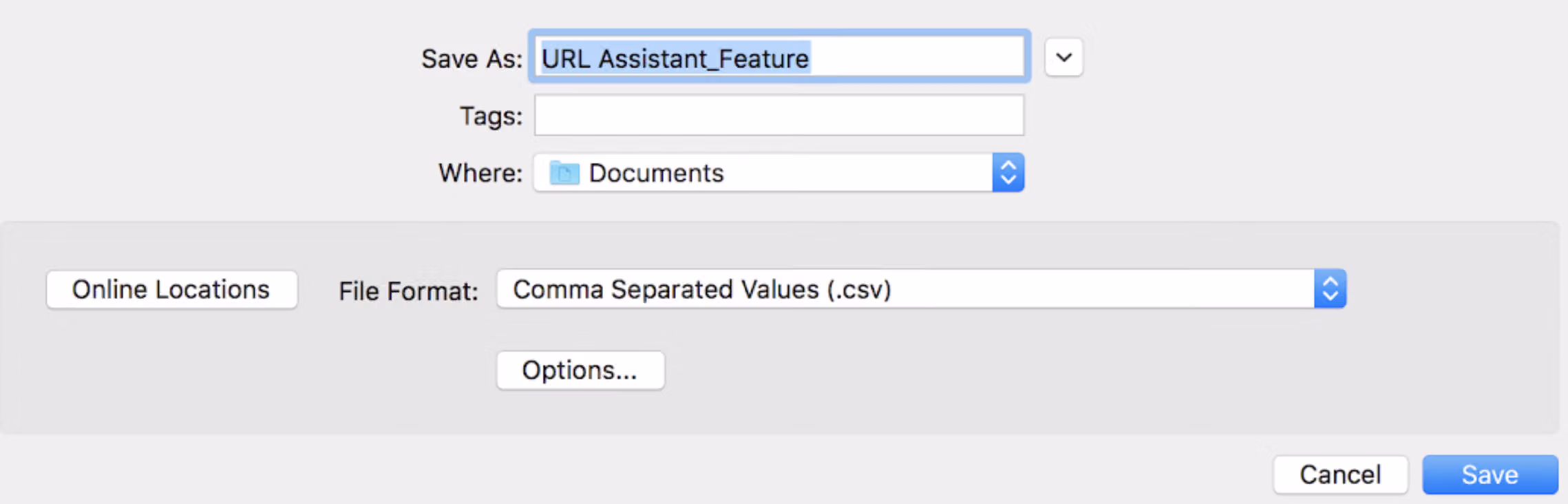
Task: Click the "File Format:" label
Action: pyautogui.click(x=408, y=291)
